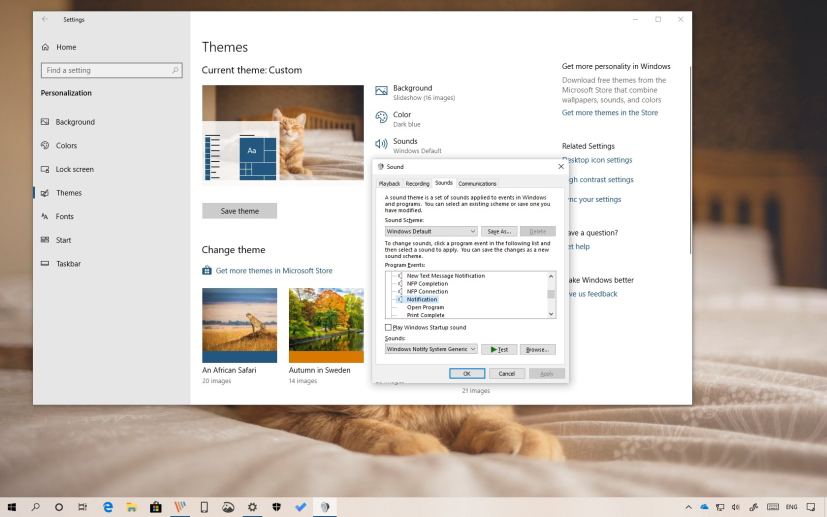The image size is (827, 517).
Task: Show hidden system tray icons
Action: point(688,507)
